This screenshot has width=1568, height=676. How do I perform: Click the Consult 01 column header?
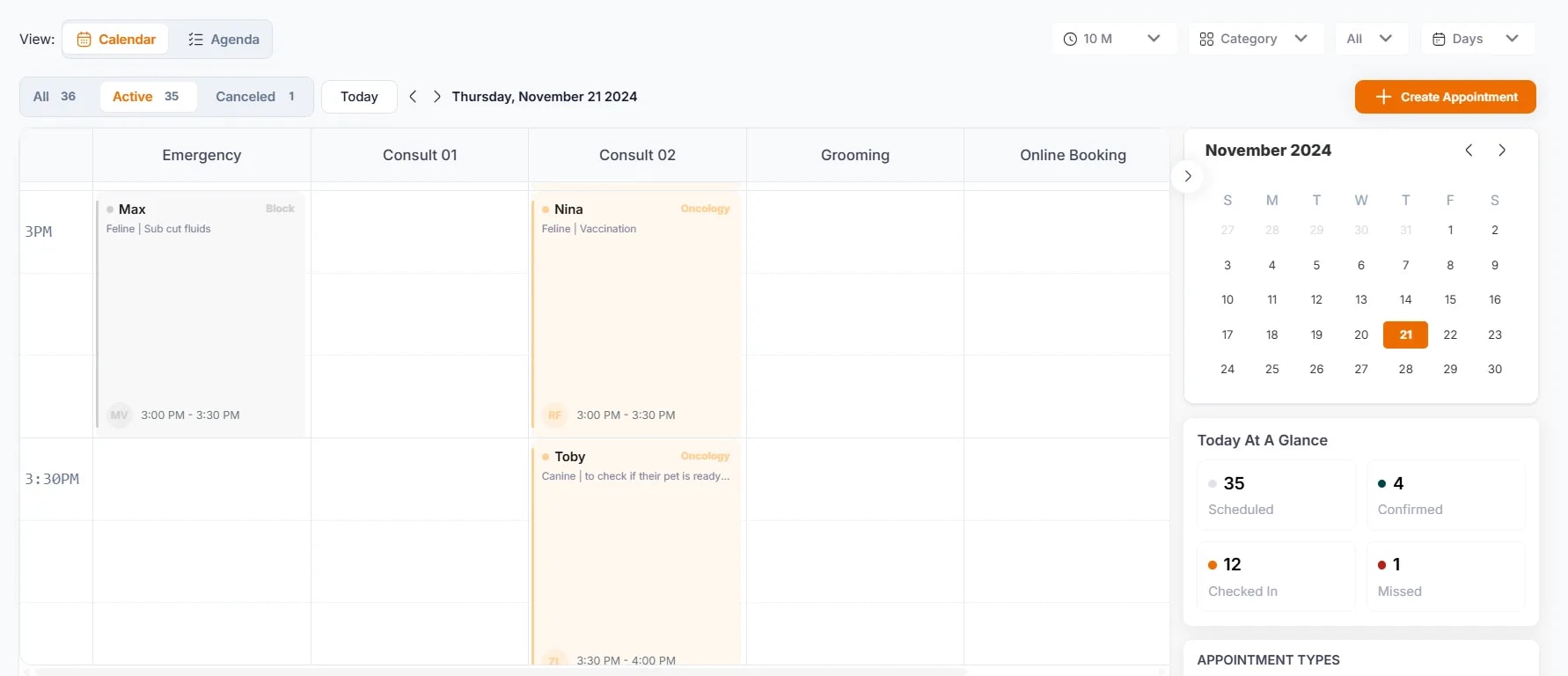tap(420, 156)
